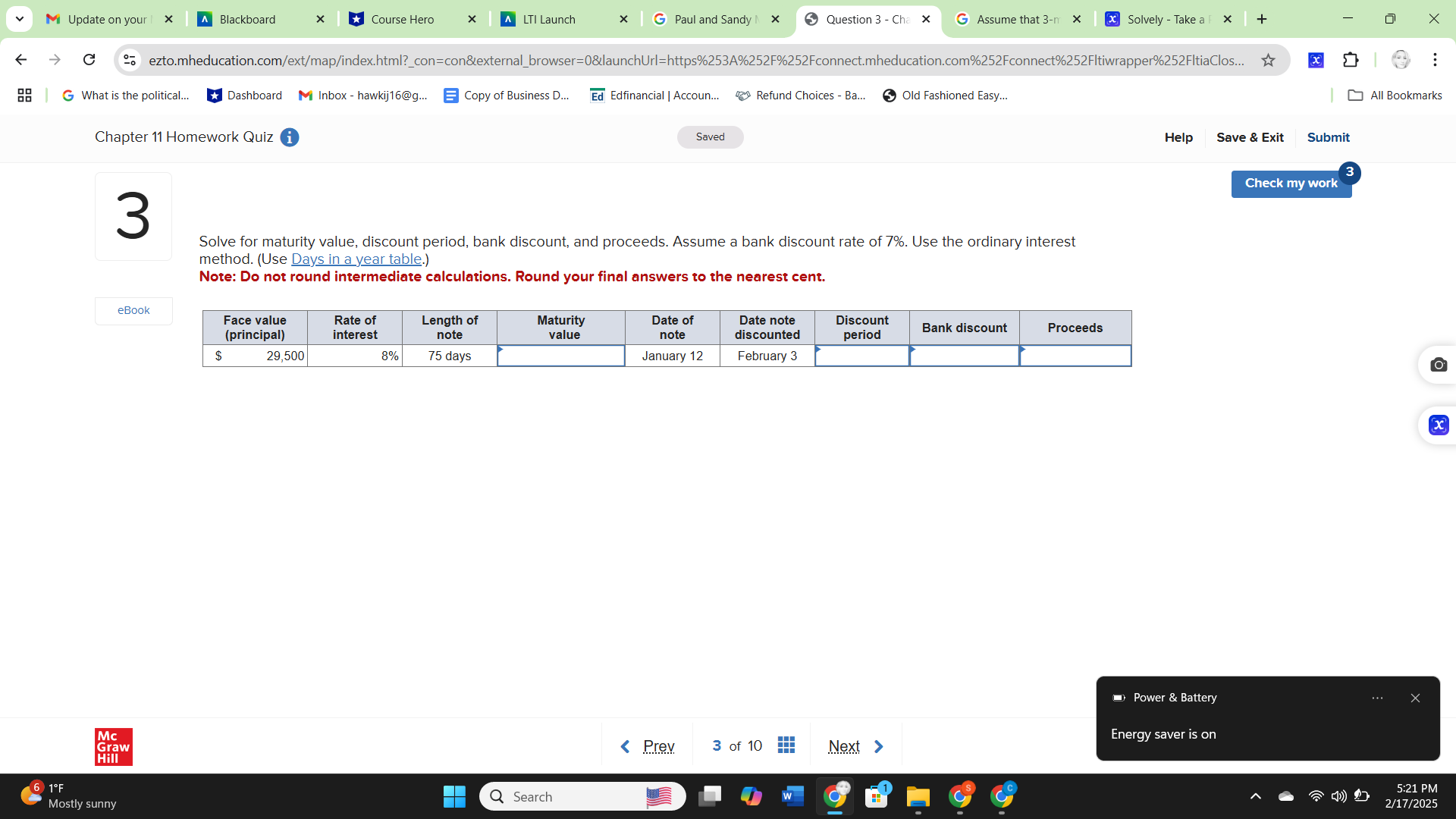Click the quiz info icon next to the title
The image size is (1456, 819).
click(x=289, y=137)
